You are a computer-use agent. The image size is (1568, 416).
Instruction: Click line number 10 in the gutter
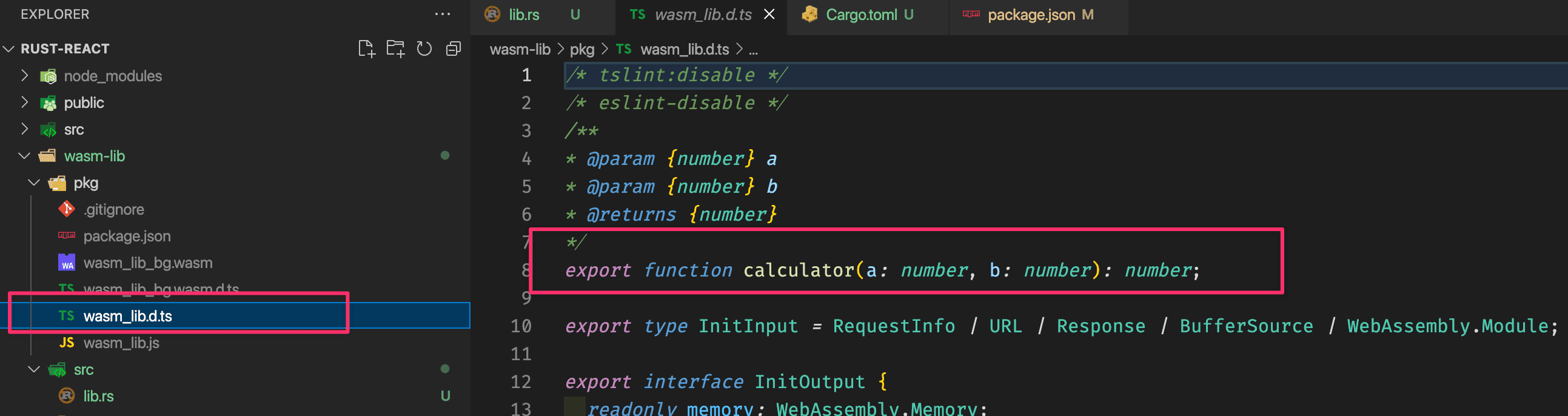click(520, 326)
